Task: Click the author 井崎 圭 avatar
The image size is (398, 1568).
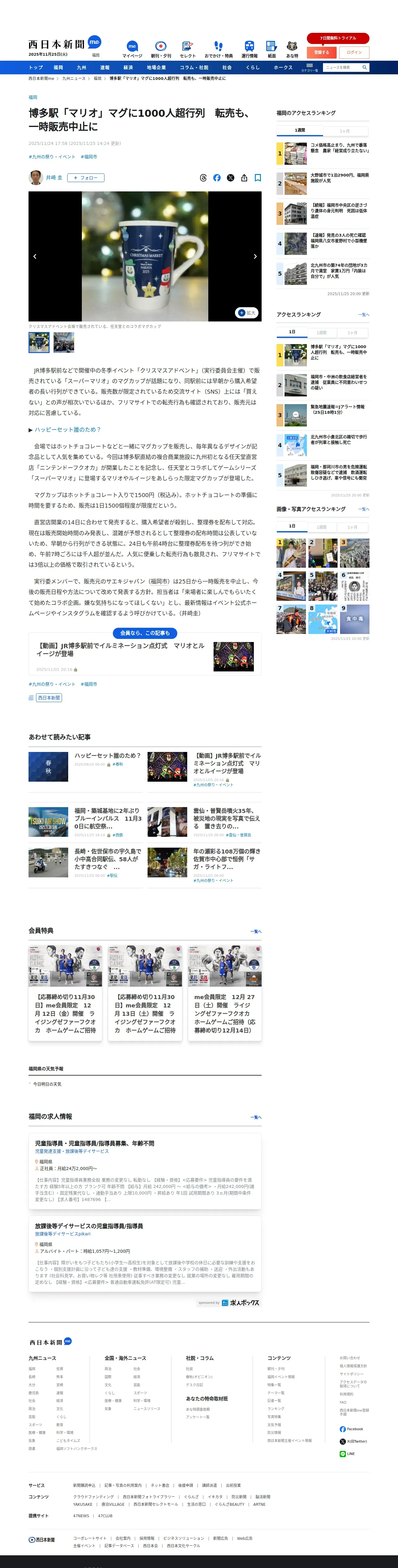Action: [35, 178]
